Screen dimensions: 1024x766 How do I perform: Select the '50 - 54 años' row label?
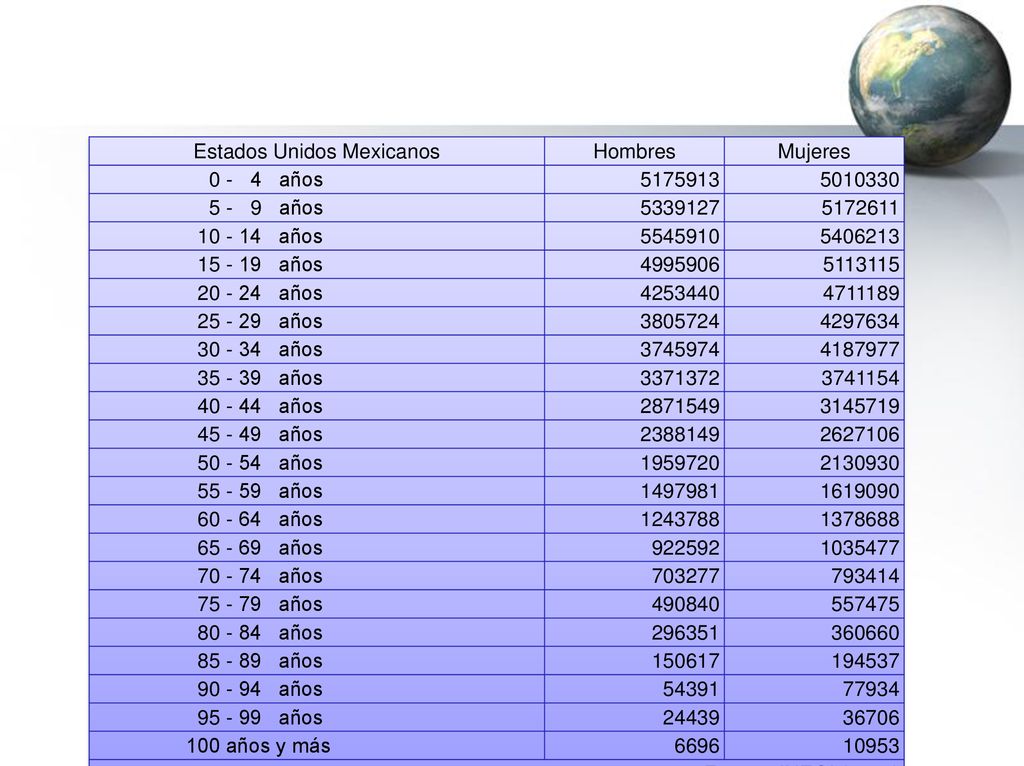click(x=260, y=463)
